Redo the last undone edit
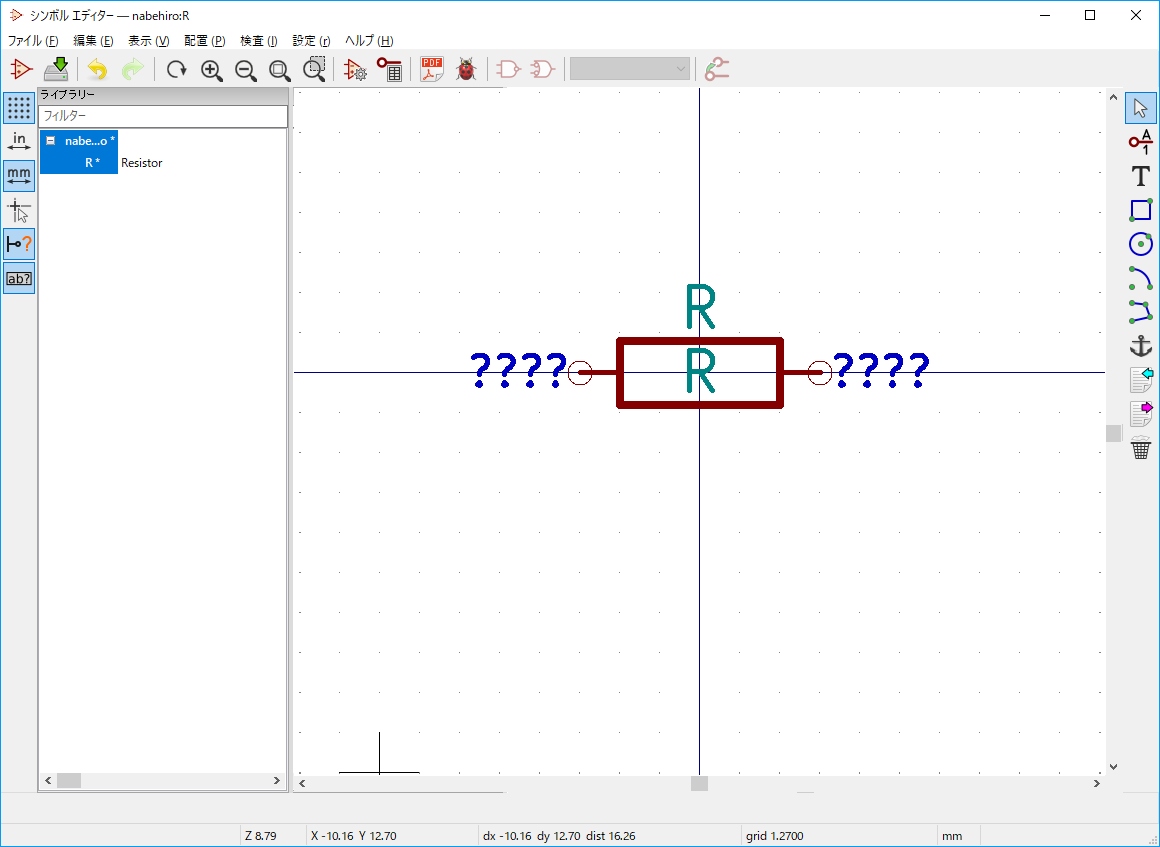The height and width of the screenshot is (847, 1160). click(x=132, y=70)
